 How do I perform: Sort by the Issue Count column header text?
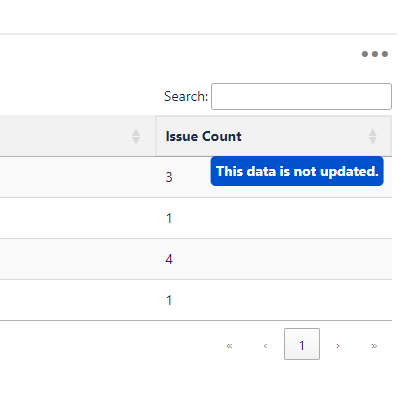[203, 136]
